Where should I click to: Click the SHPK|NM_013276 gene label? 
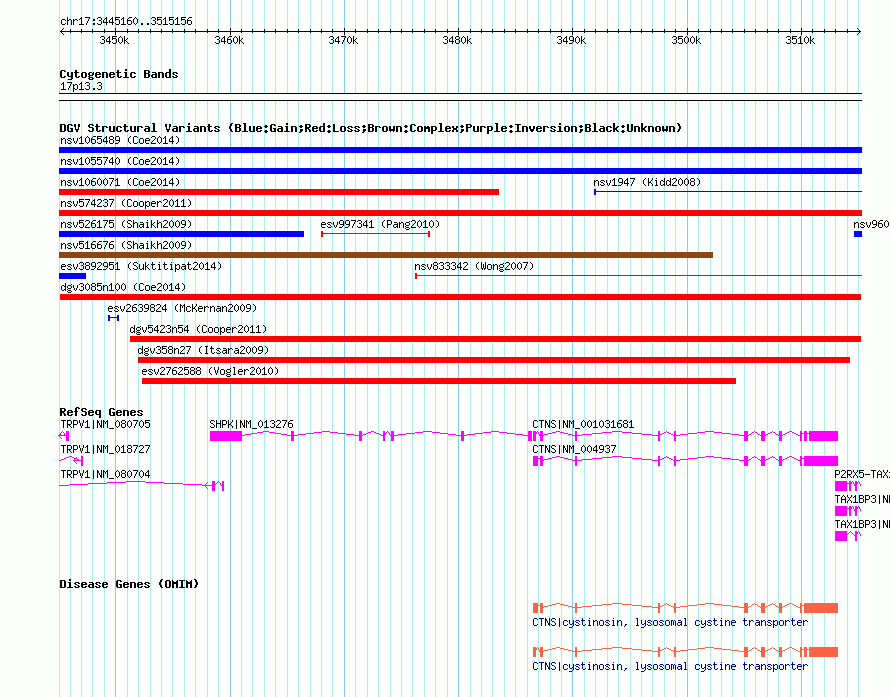click(251, 424)
